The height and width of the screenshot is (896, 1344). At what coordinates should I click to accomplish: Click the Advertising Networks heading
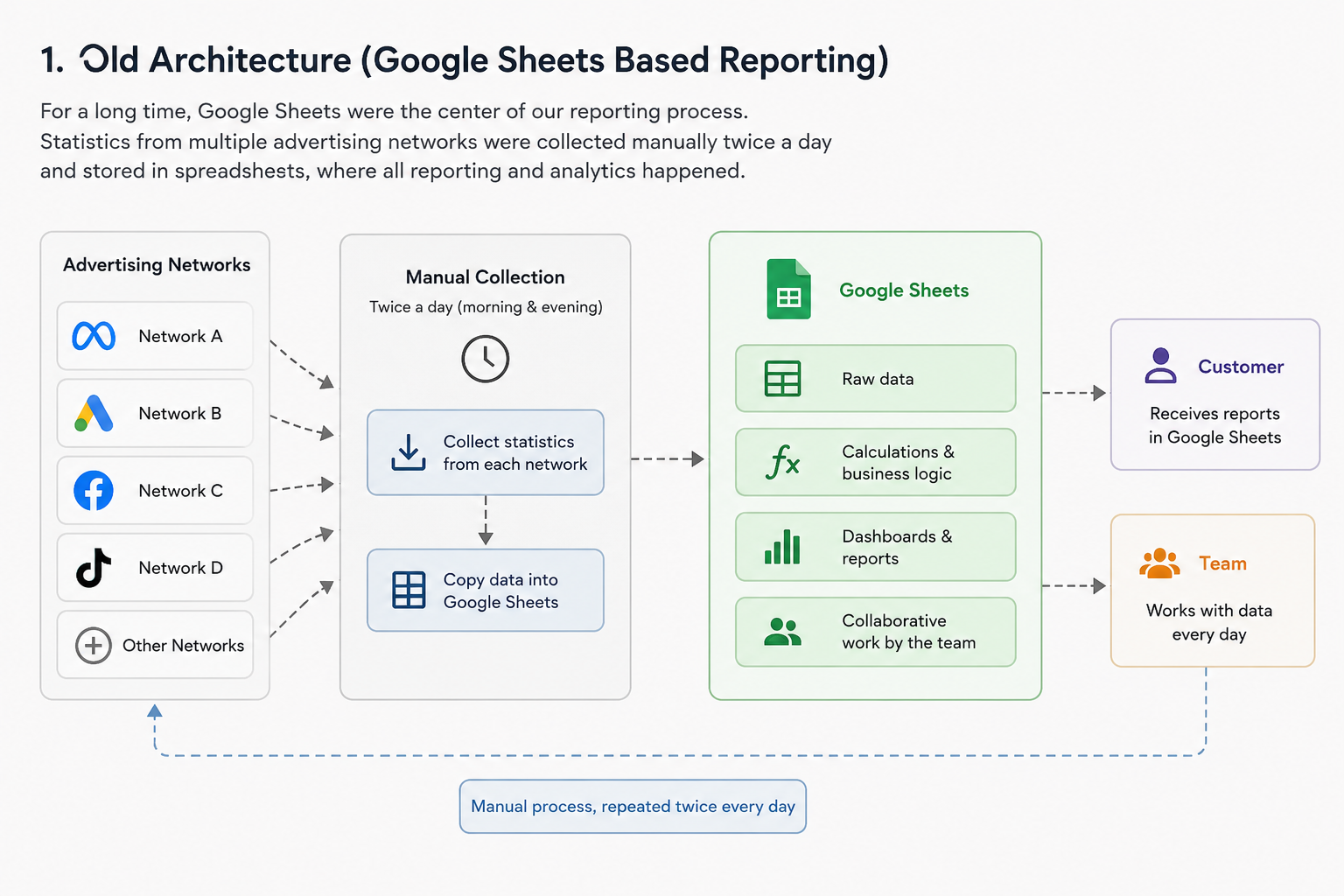(157, 265)
